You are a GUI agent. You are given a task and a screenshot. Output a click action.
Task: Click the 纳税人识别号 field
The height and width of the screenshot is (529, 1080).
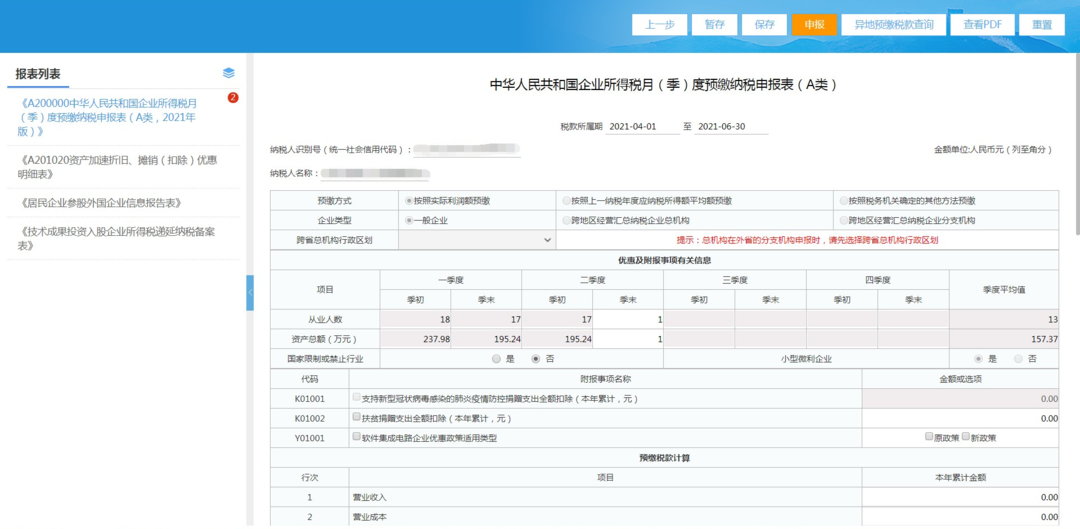(x=467, y=149)
